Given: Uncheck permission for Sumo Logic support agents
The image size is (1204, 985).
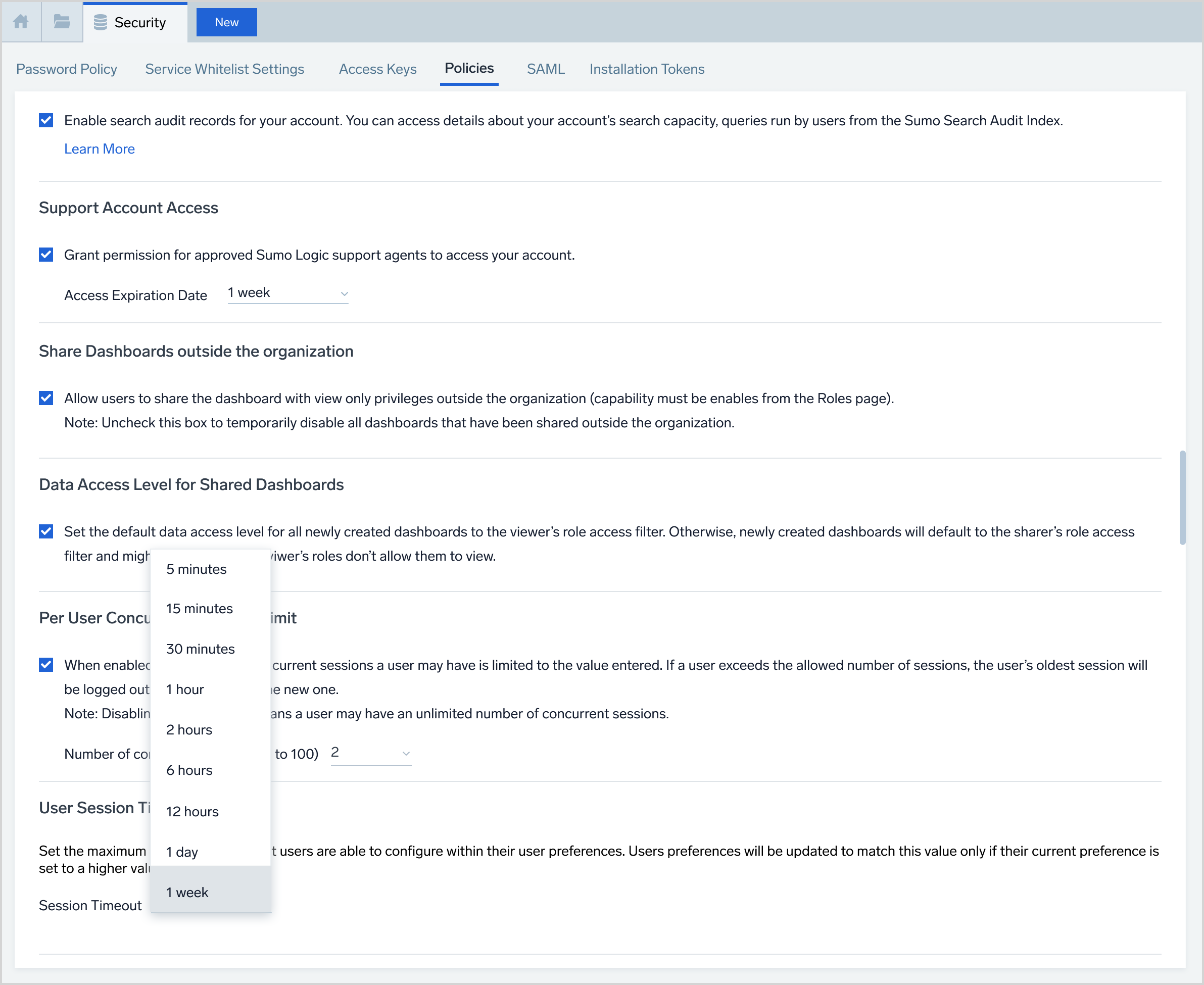Looking at the screenshot, I should click(x=46, y=255).
